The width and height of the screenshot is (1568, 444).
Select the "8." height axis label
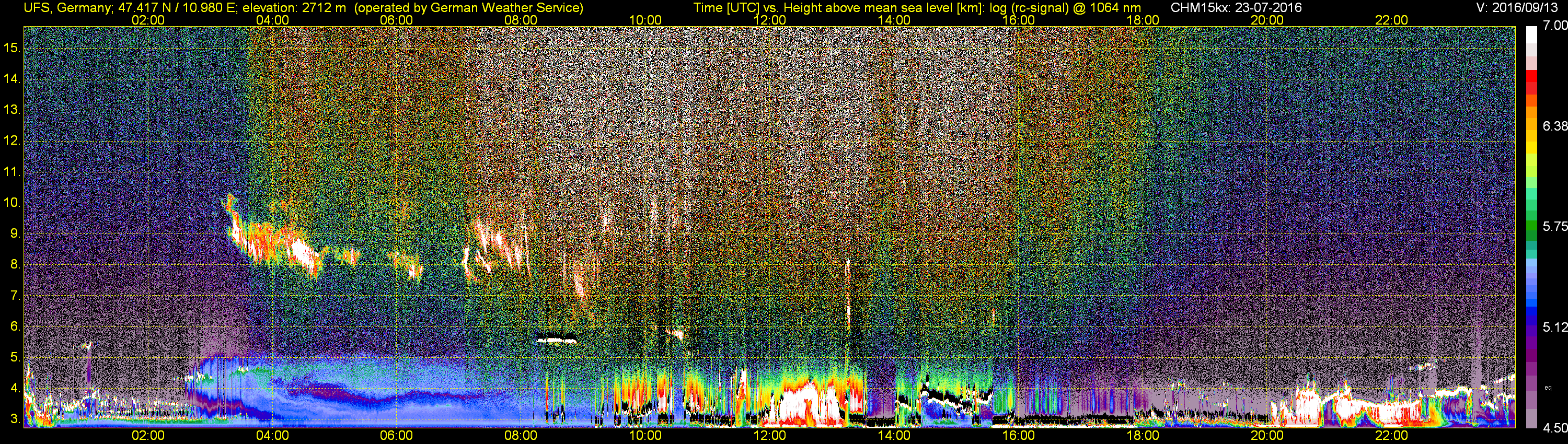click(x=15, y=265)
